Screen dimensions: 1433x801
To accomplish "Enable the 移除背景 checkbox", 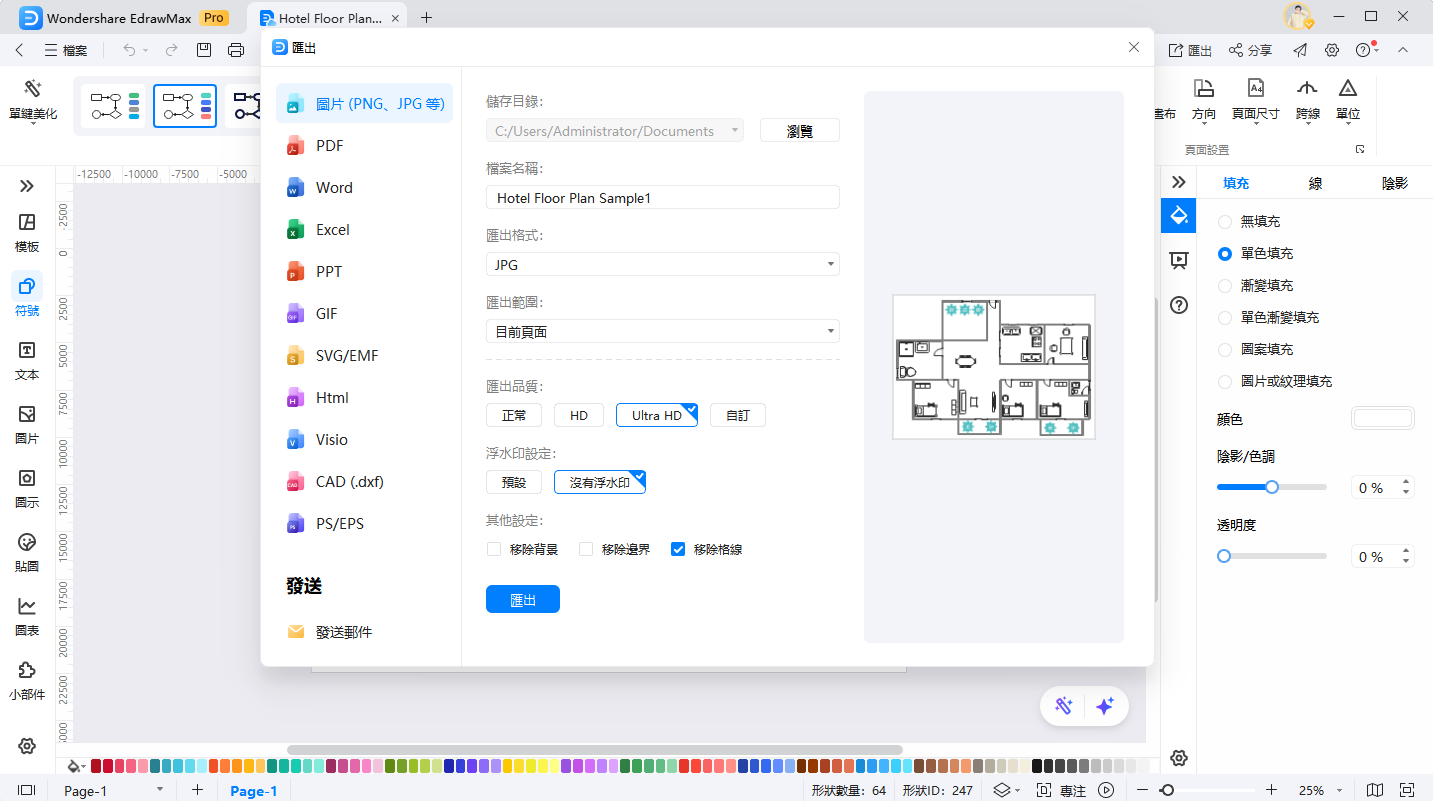I will pyautogui.click(x=493, y=548).
